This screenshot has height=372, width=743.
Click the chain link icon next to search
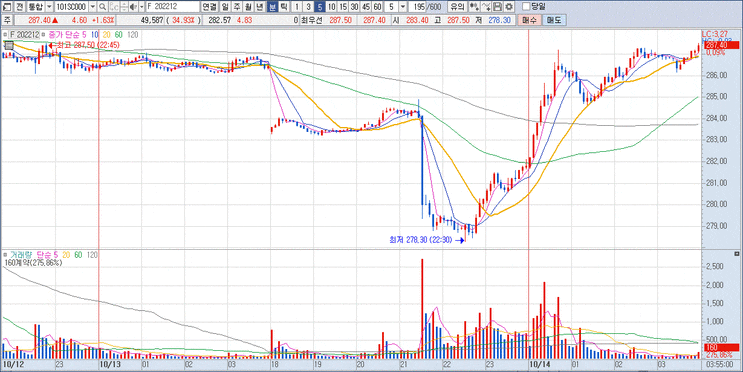pyautogui.click(x=113, y=7)
